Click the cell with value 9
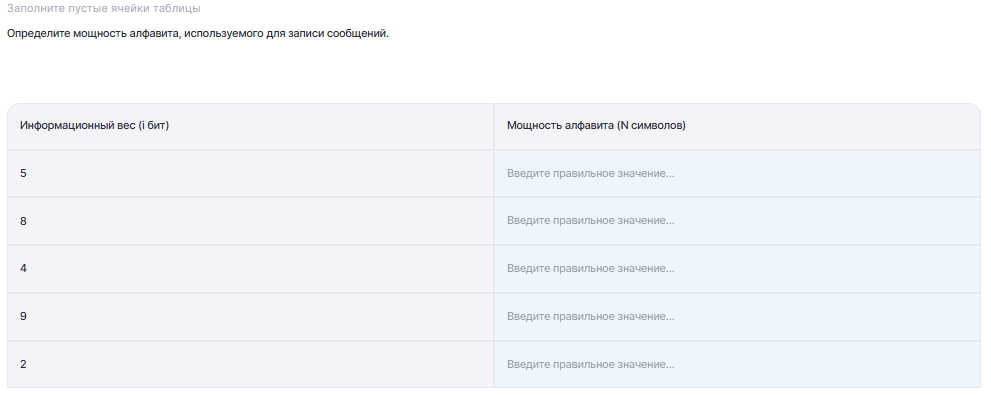The height and width of the screenshot is (395, 991). tap(250, 317)
